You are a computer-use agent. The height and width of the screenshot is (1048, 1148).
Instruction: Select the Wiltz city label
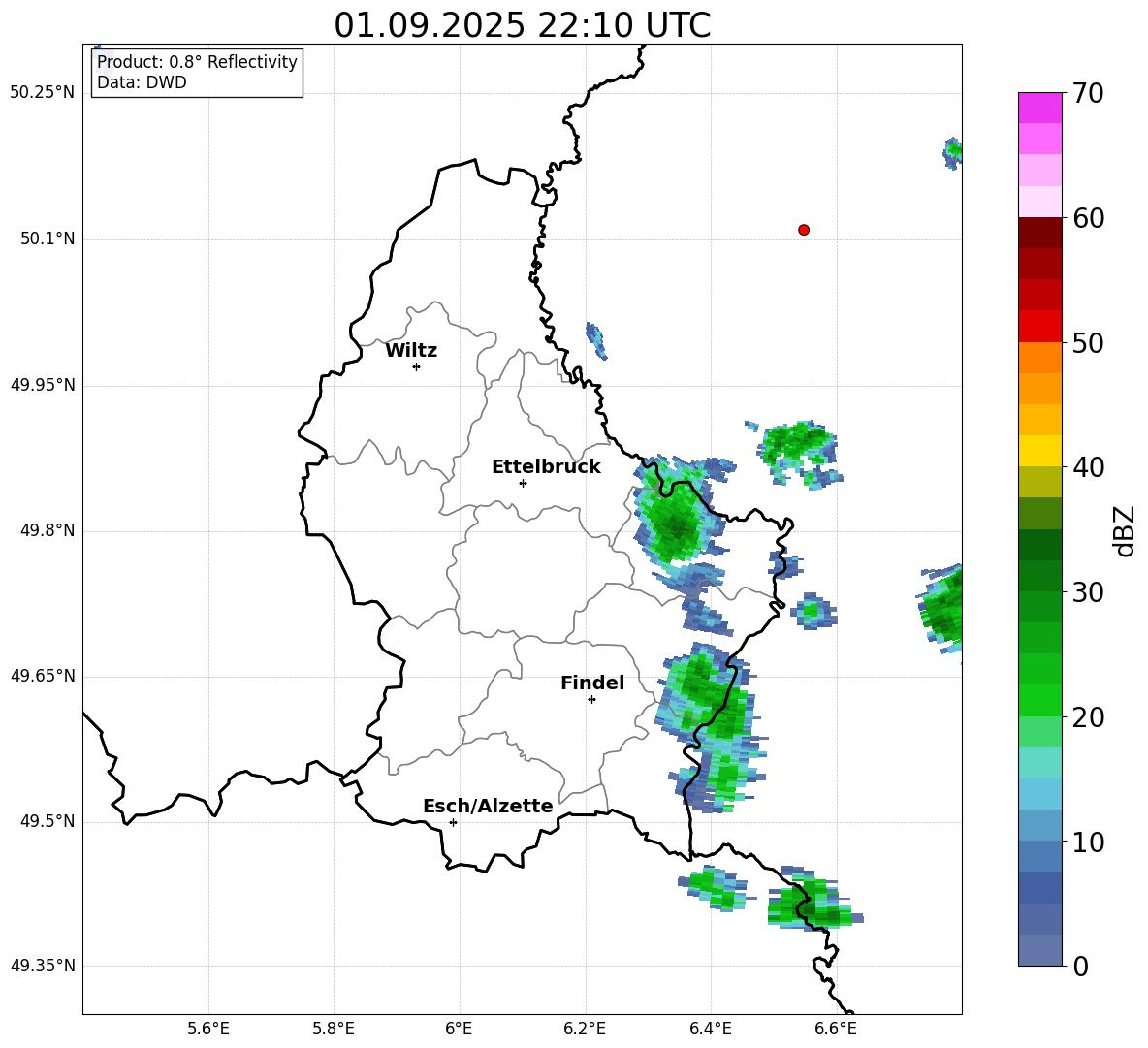coord(411,351)
